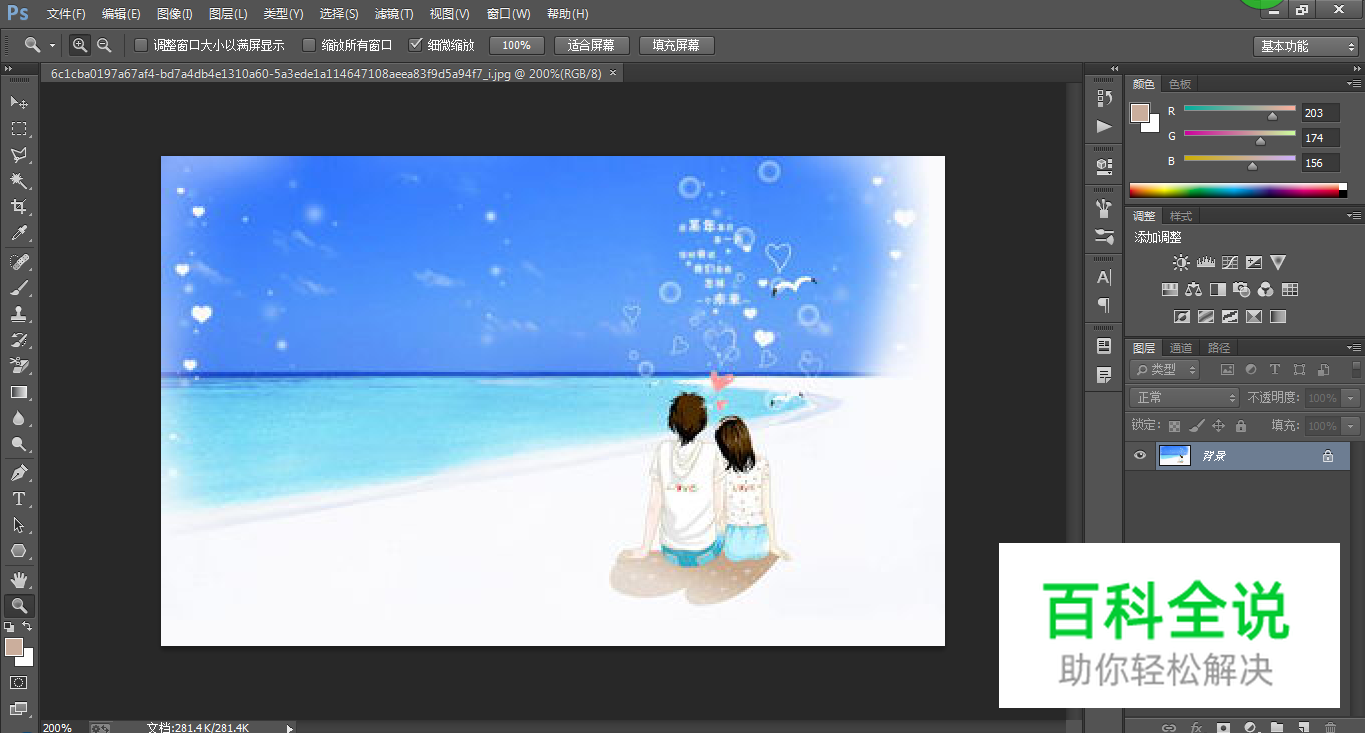Select the Magic Wand tool

point(19,180)
